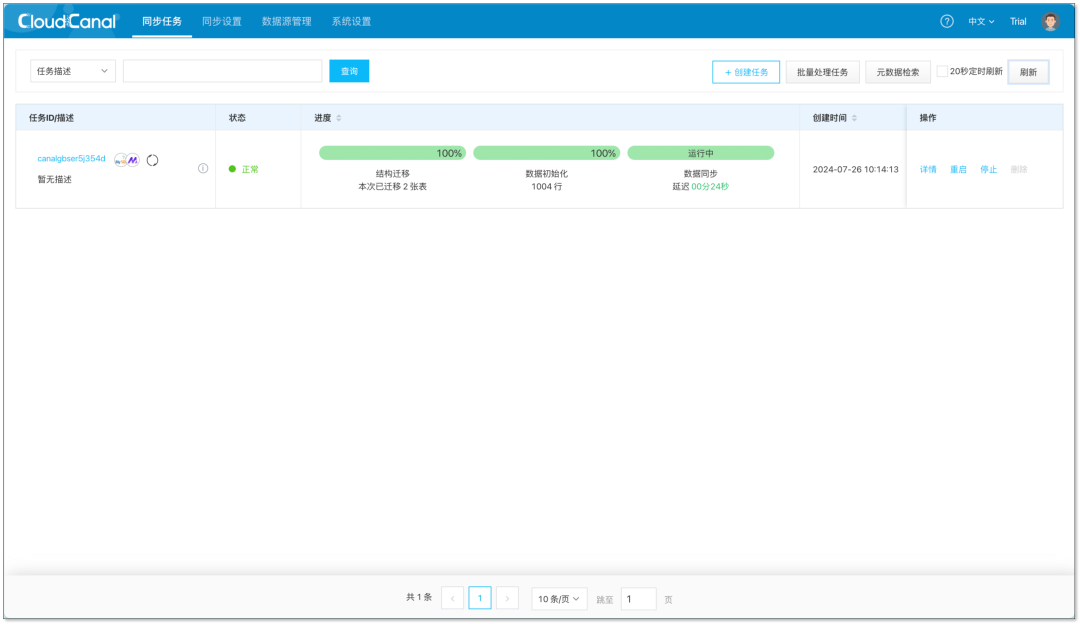Open task link canalgbser5j354d
The height and width of the screenshot is (624, 1080).
point(71,158)
